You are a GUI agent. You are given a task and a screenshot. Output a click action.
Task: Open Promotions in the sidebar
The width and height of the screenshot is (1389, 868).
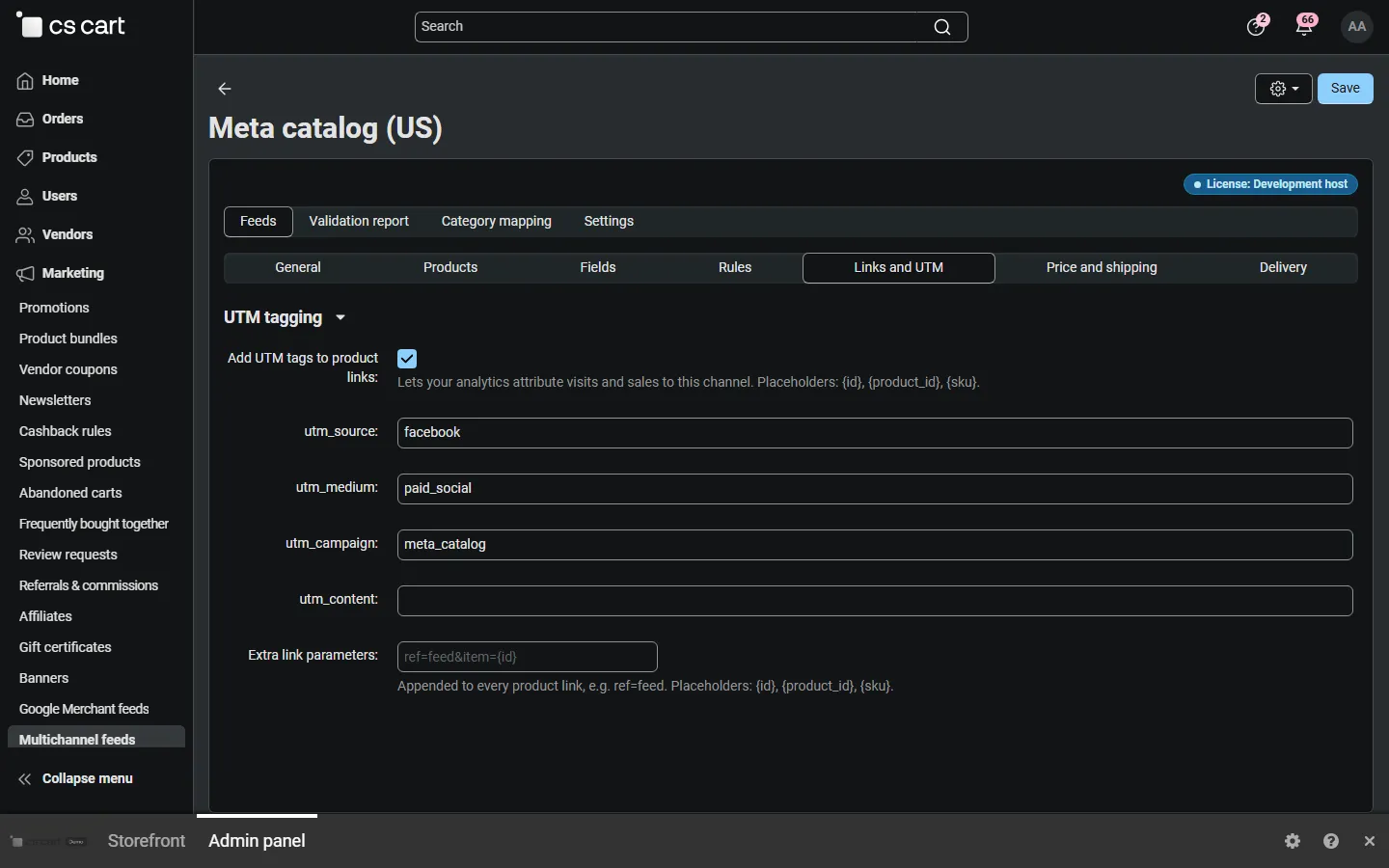(x=54, y=308)
